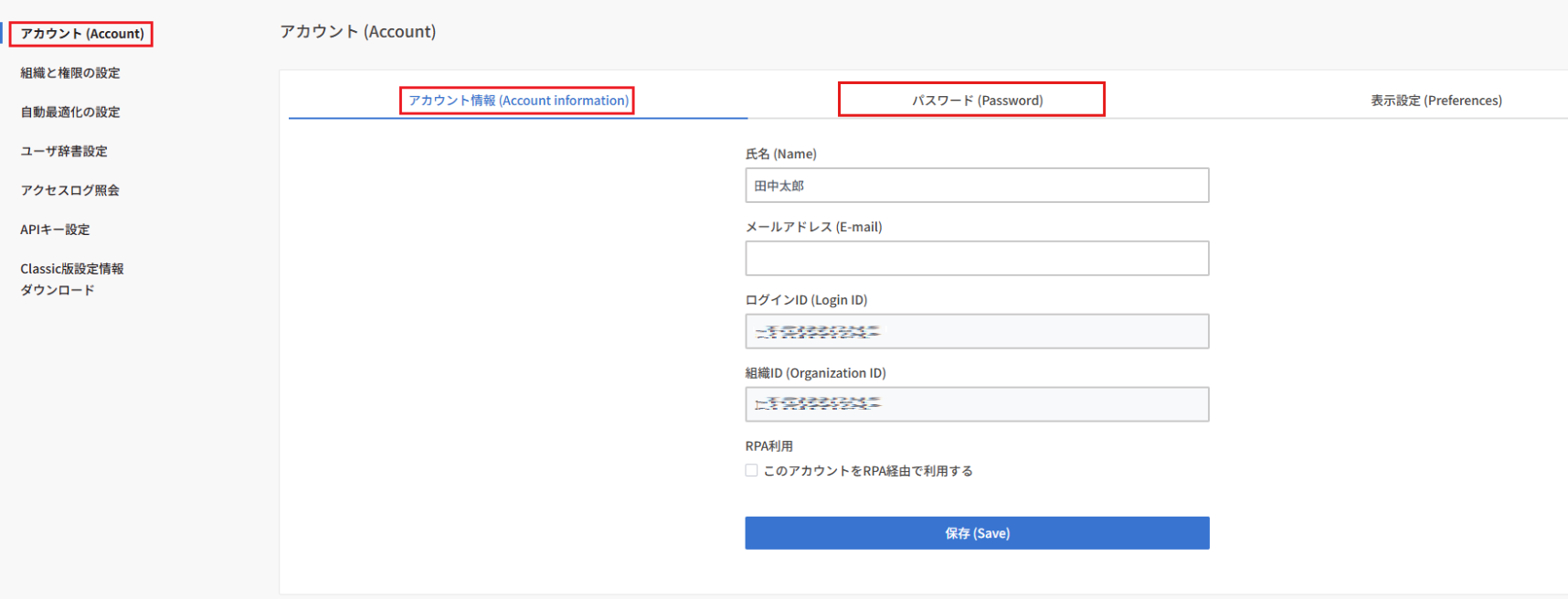The height and width of the screenshot is (599, 1568).
Task: Go to ユーザ辞書設定 in the sidebar
Action: coord(64,152)
